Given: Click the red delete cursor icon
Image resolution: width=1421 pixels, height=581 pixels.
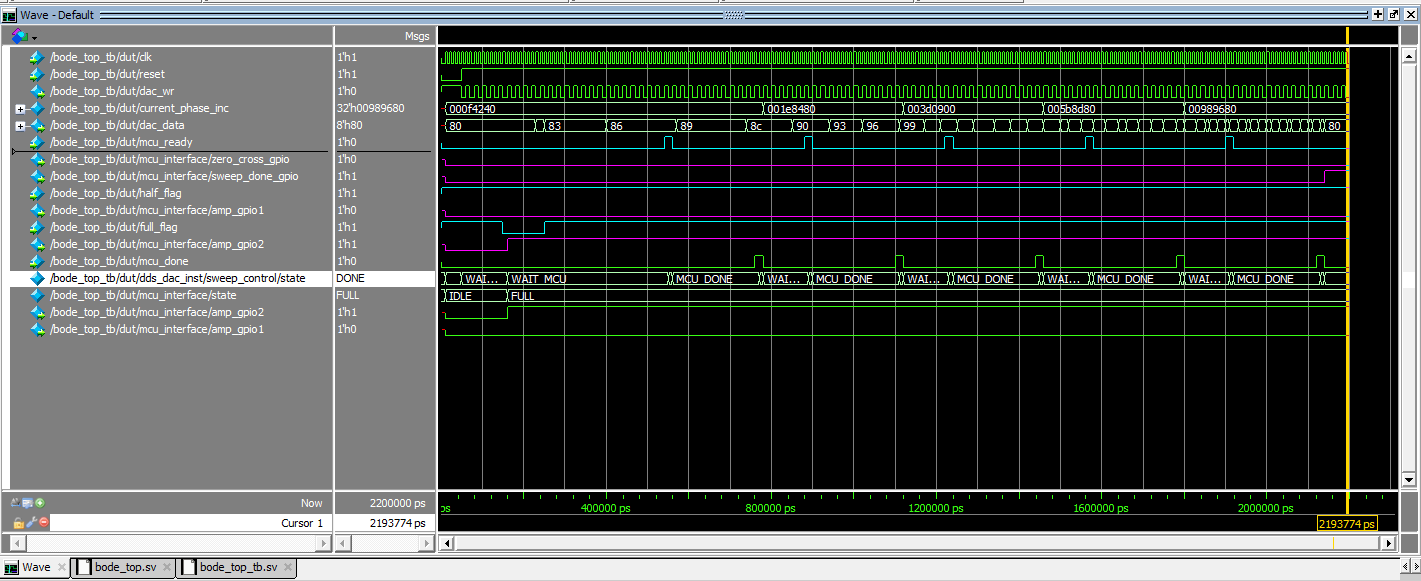Looking at the screenshot, I should (43, 523).
